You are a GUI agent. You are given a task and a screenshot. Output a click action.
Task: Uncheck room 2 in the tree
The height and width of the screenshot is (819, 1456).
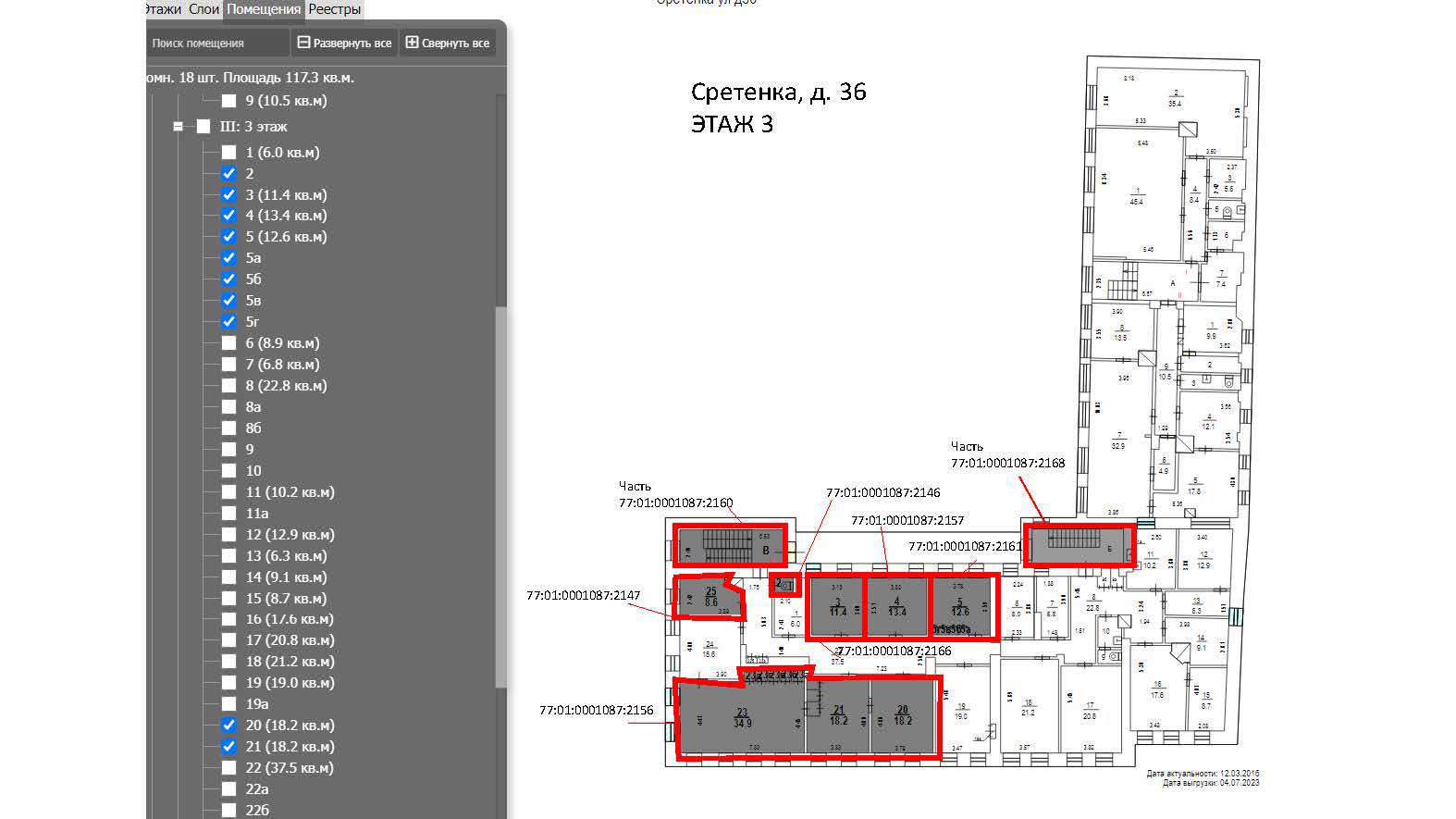228,173
